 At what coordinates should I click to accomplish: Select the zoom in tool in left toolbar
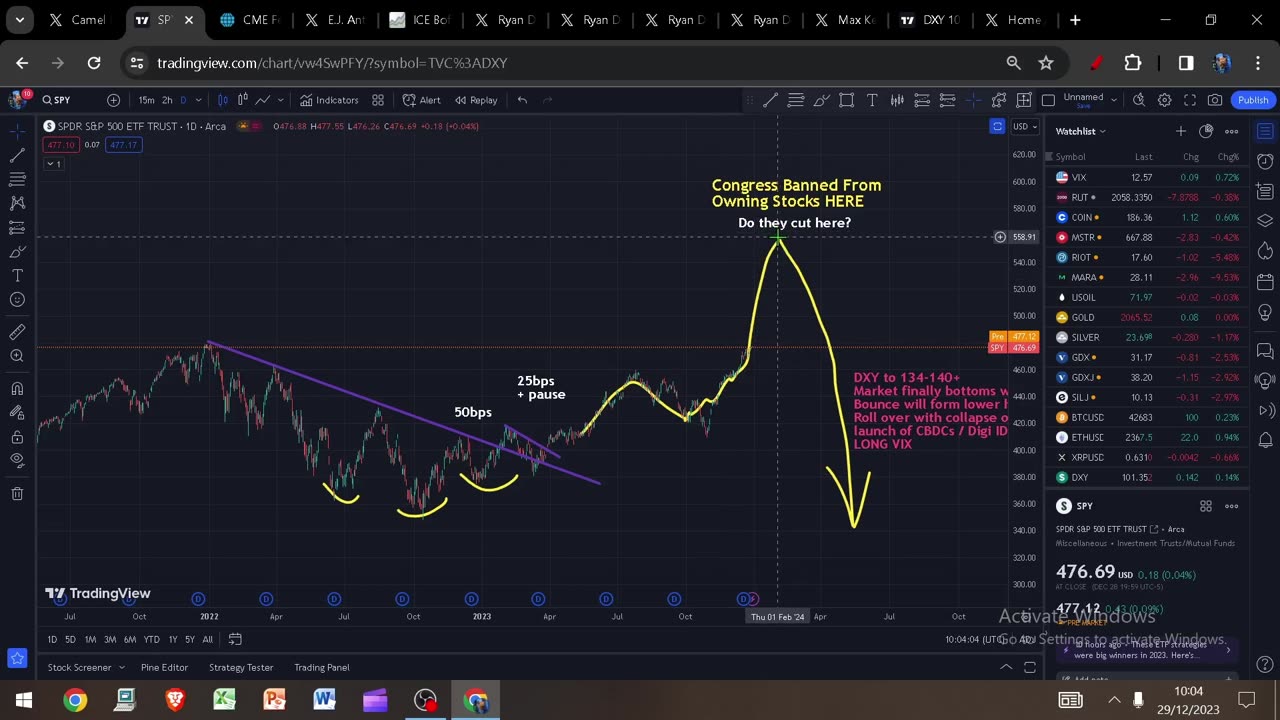[17, 356]
